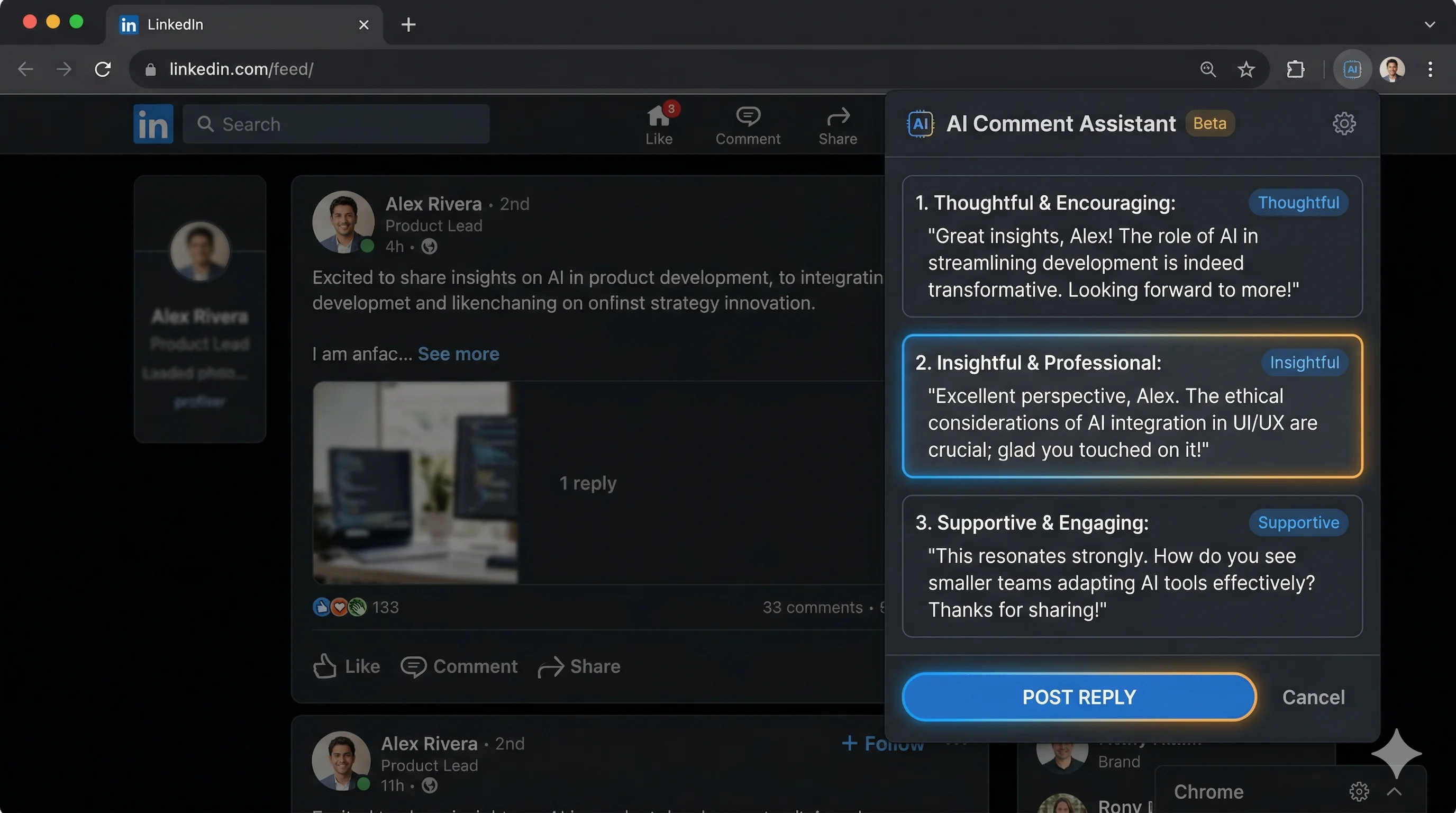This screenshot has width=1456, height=813.
Task: Click the Chrome label in bottom panel
Action: [1208, 791]
